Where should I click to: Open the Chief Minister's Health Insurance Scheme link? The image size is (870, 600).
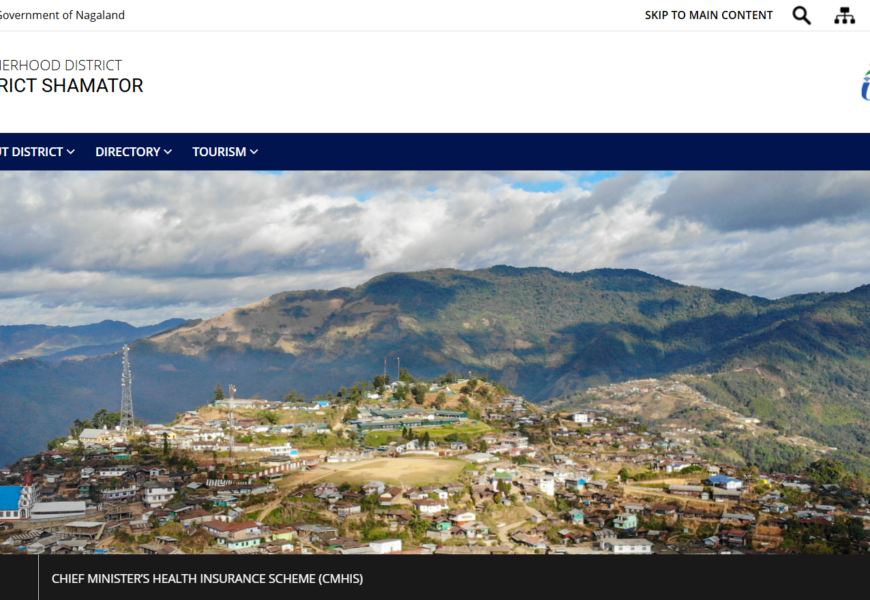(207, 578)
